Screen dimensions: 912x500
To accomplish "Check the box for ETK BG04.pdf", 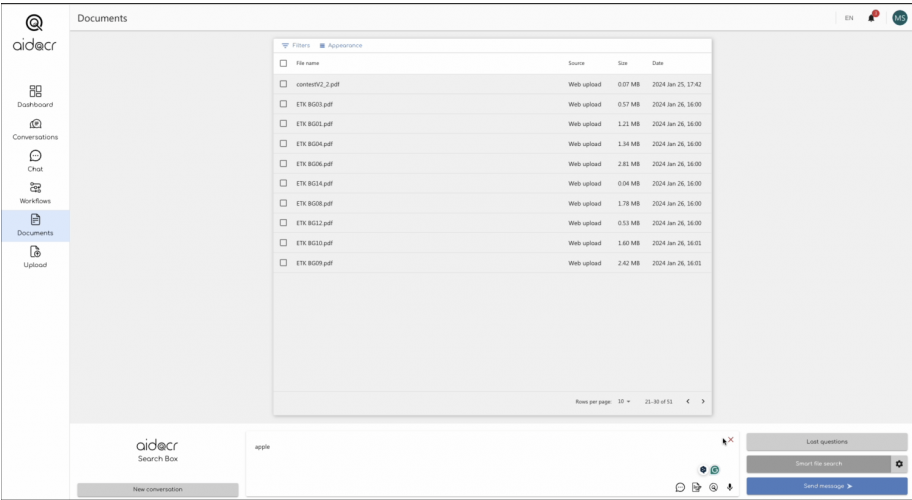I will (x=283, y=143).
